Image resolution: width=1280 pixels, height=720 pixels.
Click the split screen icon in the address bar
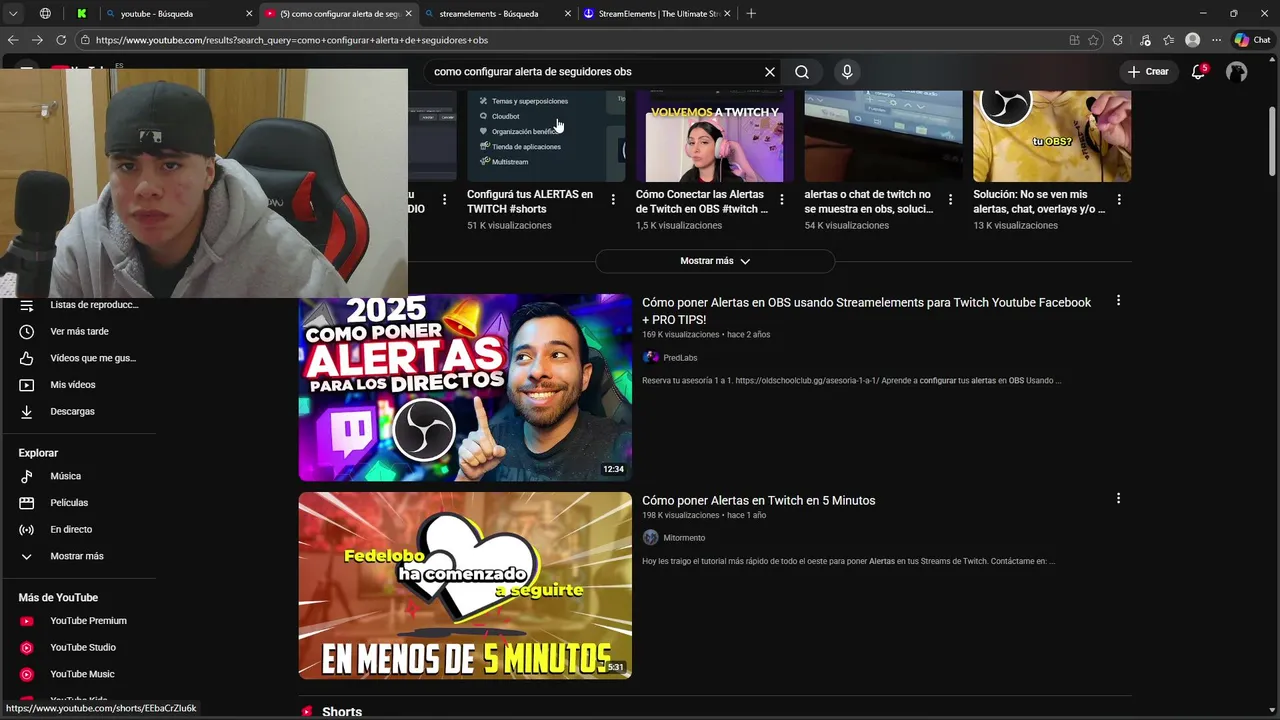pyautogui.click(x=1074, y=40)
